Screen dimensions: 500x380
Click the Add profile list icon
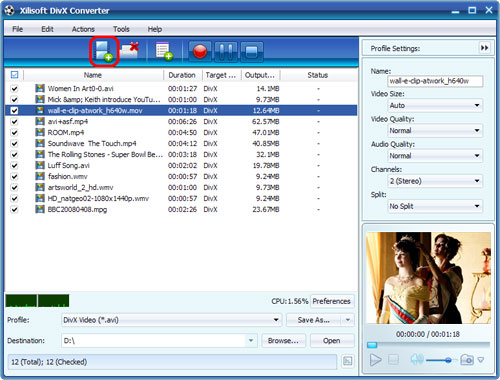(x=164, y=51)
